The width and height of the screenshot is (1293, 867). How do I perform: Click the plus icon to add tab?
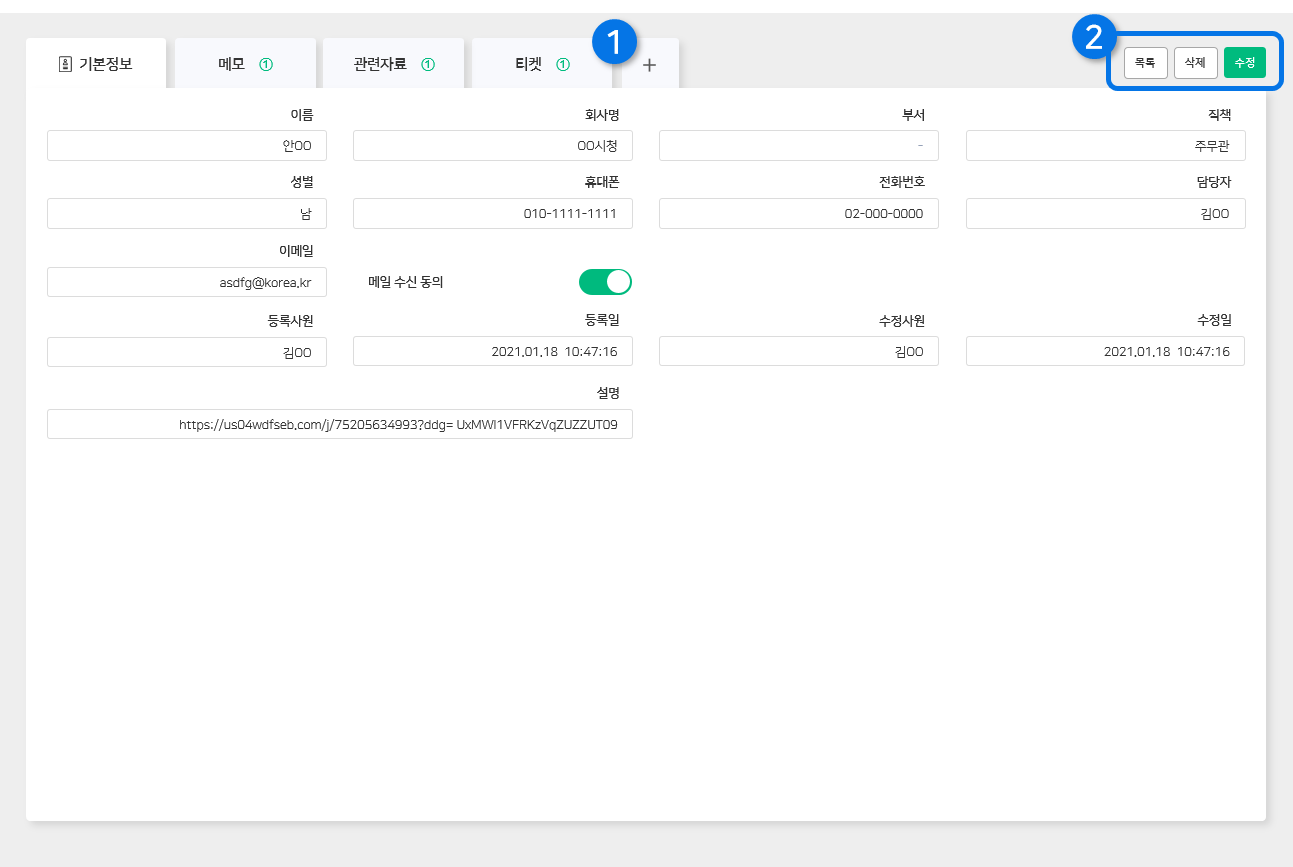click(649, 65)
